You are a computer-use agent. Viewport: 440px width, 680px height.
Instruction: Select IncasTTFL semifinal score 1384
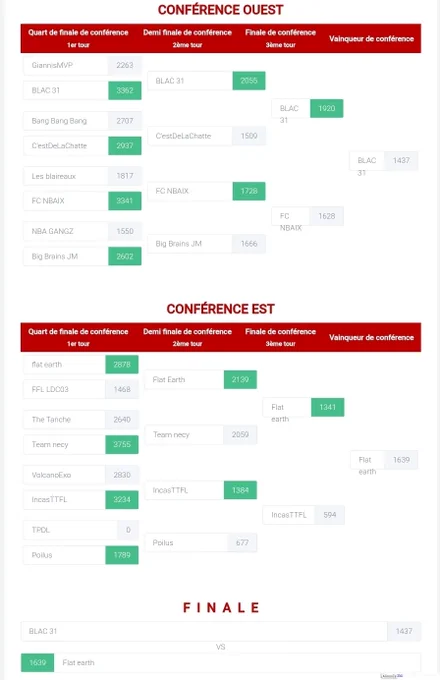240,490
